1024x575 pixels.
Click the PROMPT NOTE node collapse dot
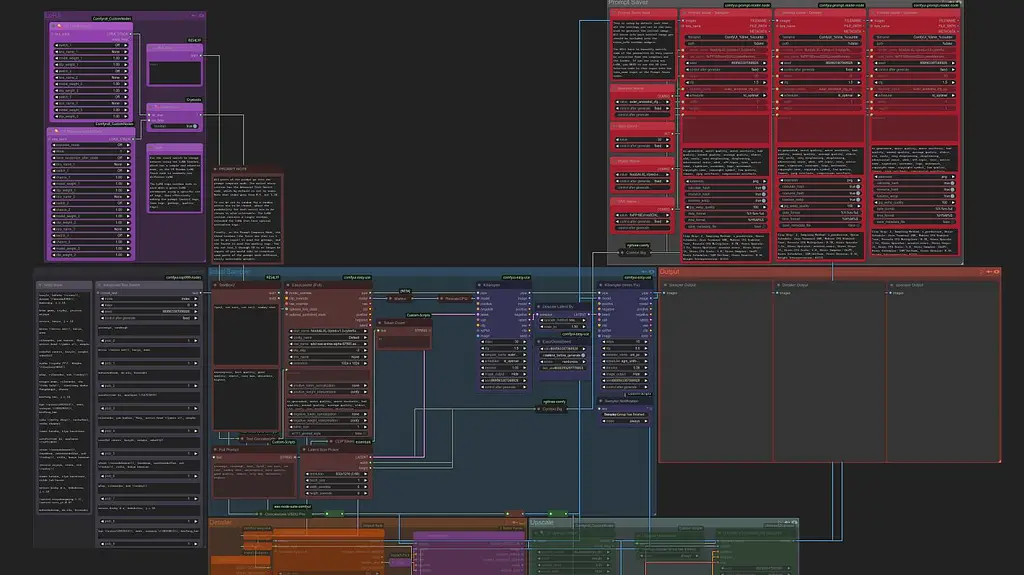(x=215, y=169)
